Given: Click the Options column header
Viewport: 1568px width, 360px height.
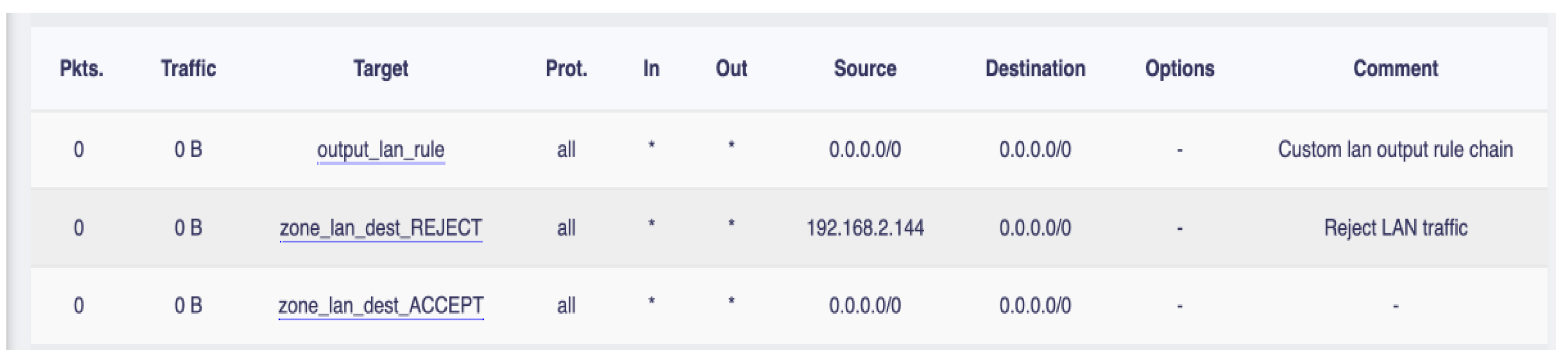Looking at the screenshot, I should click(x=1180, y=68).
